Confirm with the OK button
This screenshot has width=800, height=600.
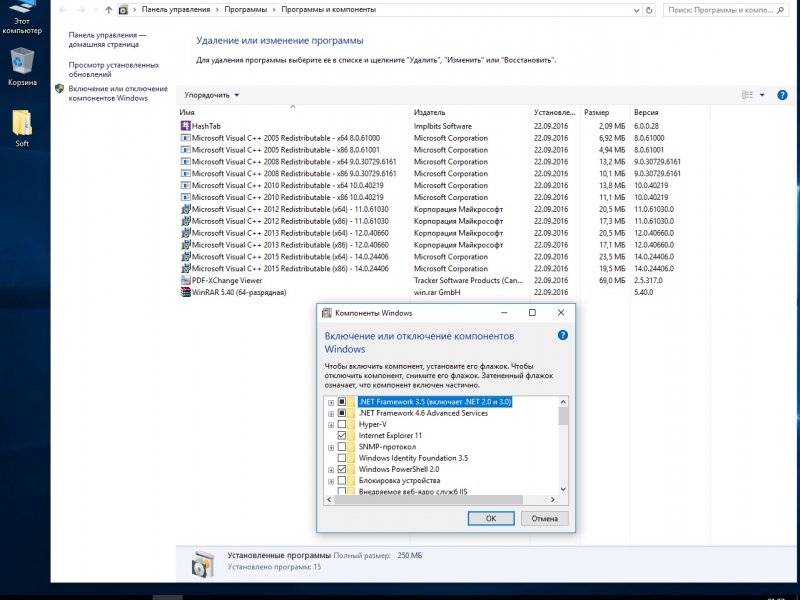pos(491,518)
